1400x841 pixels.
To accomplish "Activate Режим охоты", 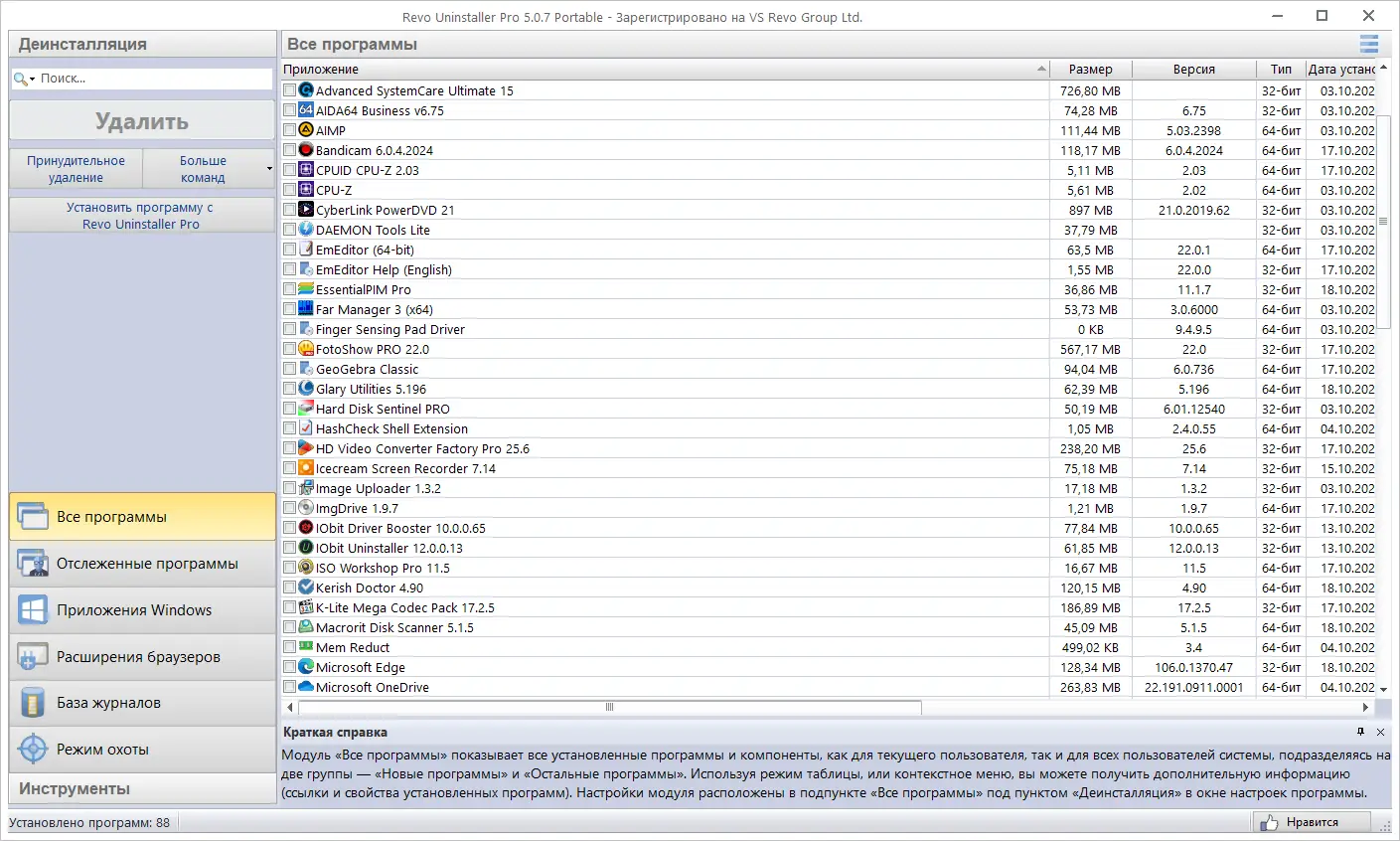I will click(142, 750).
